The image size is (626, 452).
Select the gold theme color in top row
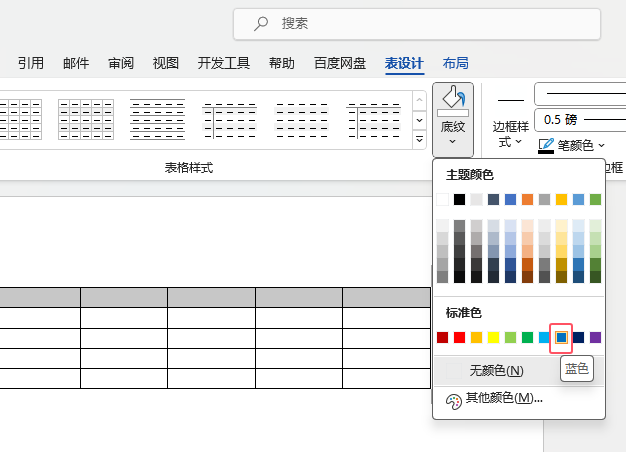pos(561,199)
